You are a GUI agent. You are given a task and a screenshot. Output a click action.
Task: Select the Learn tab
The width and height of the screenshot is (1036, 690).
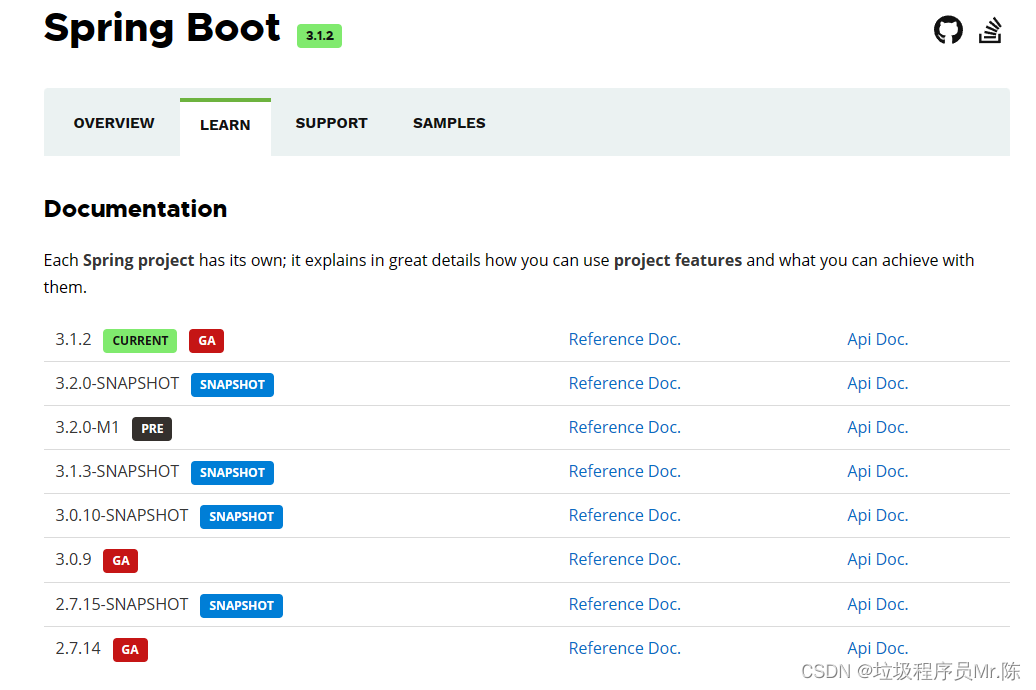[225, 125]
